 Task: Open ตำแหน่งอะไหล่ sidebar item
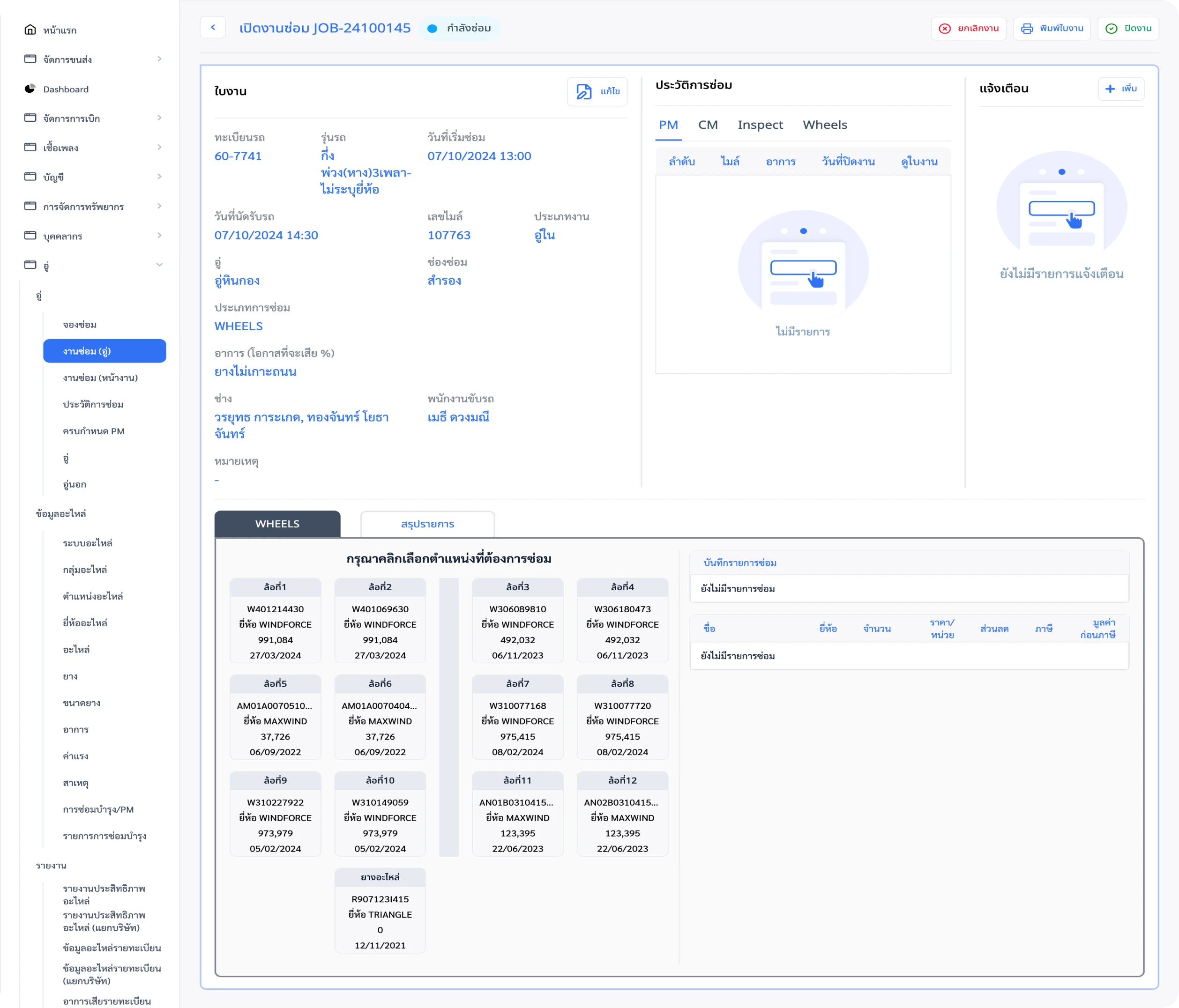click(x=93, y=596)
